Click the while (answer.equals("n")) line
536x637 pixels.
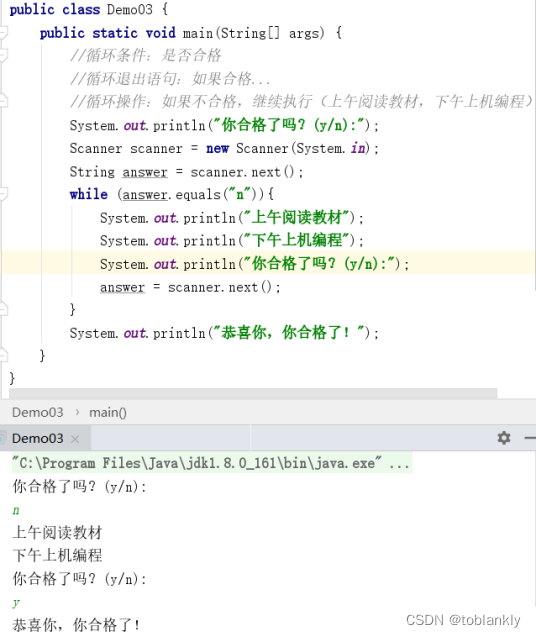point(172,194)
